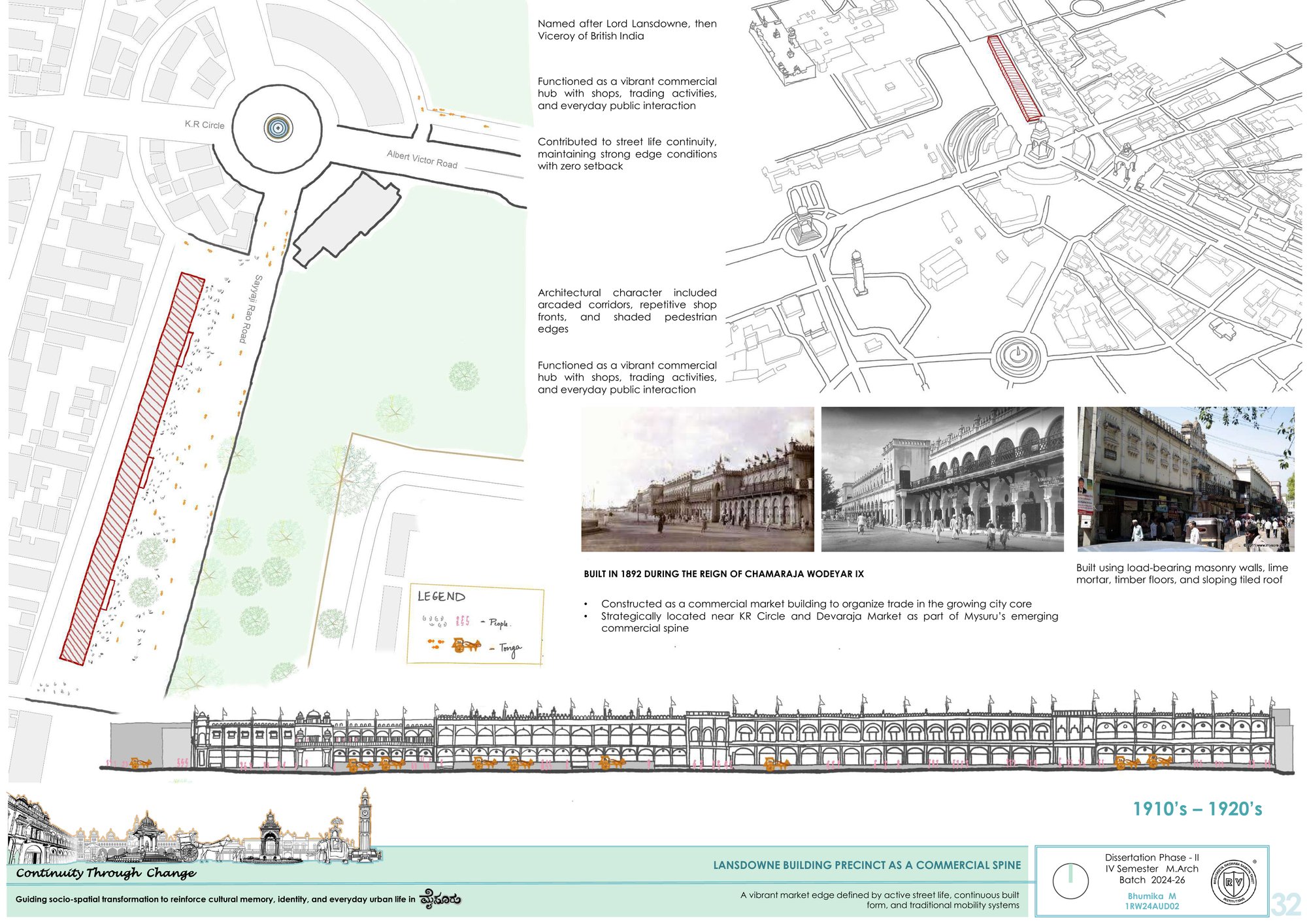This screenshot has height=924, width=1307.
Task: Click the 'K.R Circle' map label
Action: coord(205,124)
